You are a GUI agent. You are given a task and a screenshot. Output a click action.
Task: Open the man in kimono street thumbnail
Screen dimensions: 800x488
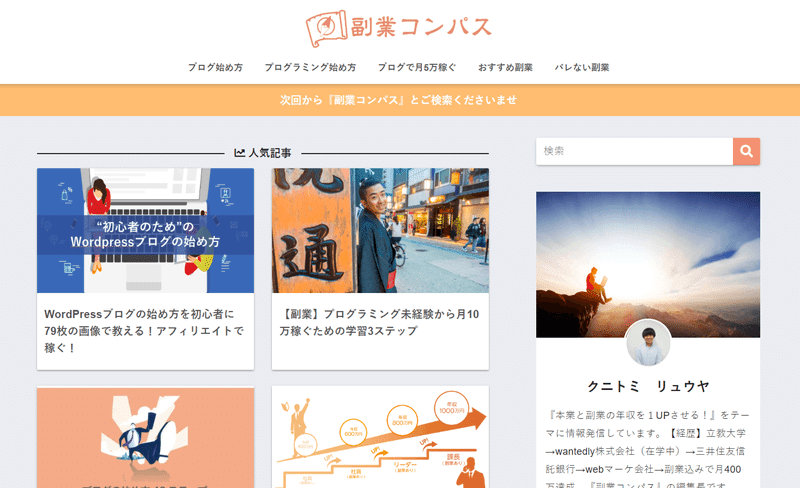pos(380,230)
